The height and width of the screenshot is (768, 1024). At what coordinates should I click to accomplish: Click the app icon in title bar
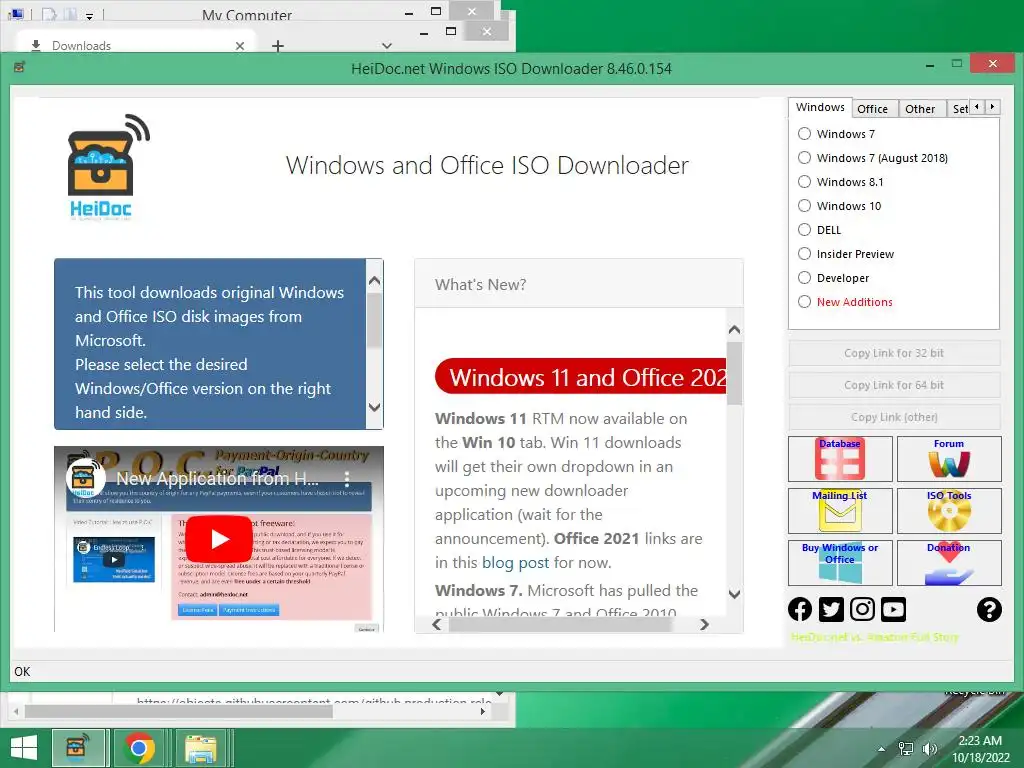point(19,67)
